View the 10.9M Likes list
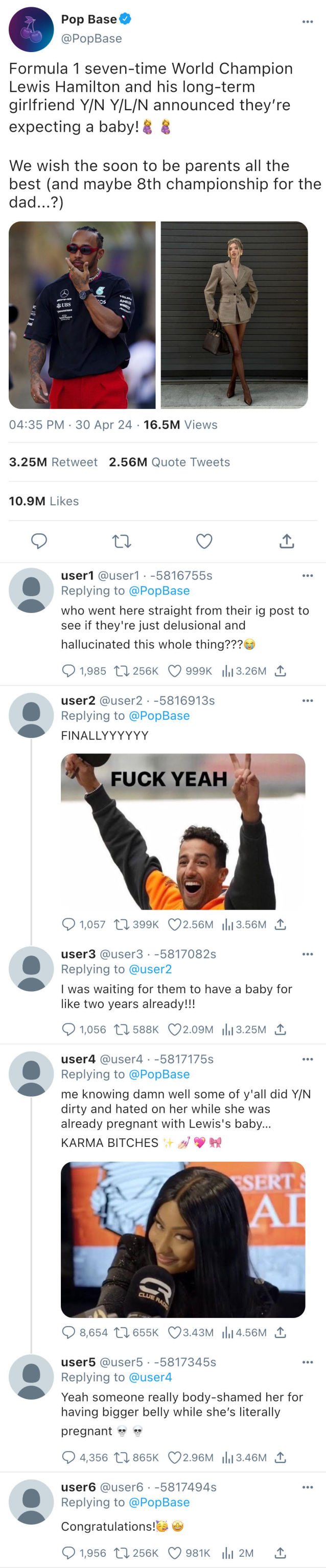The width and height of the screenshot is (326, 1568). click(44, 501)
